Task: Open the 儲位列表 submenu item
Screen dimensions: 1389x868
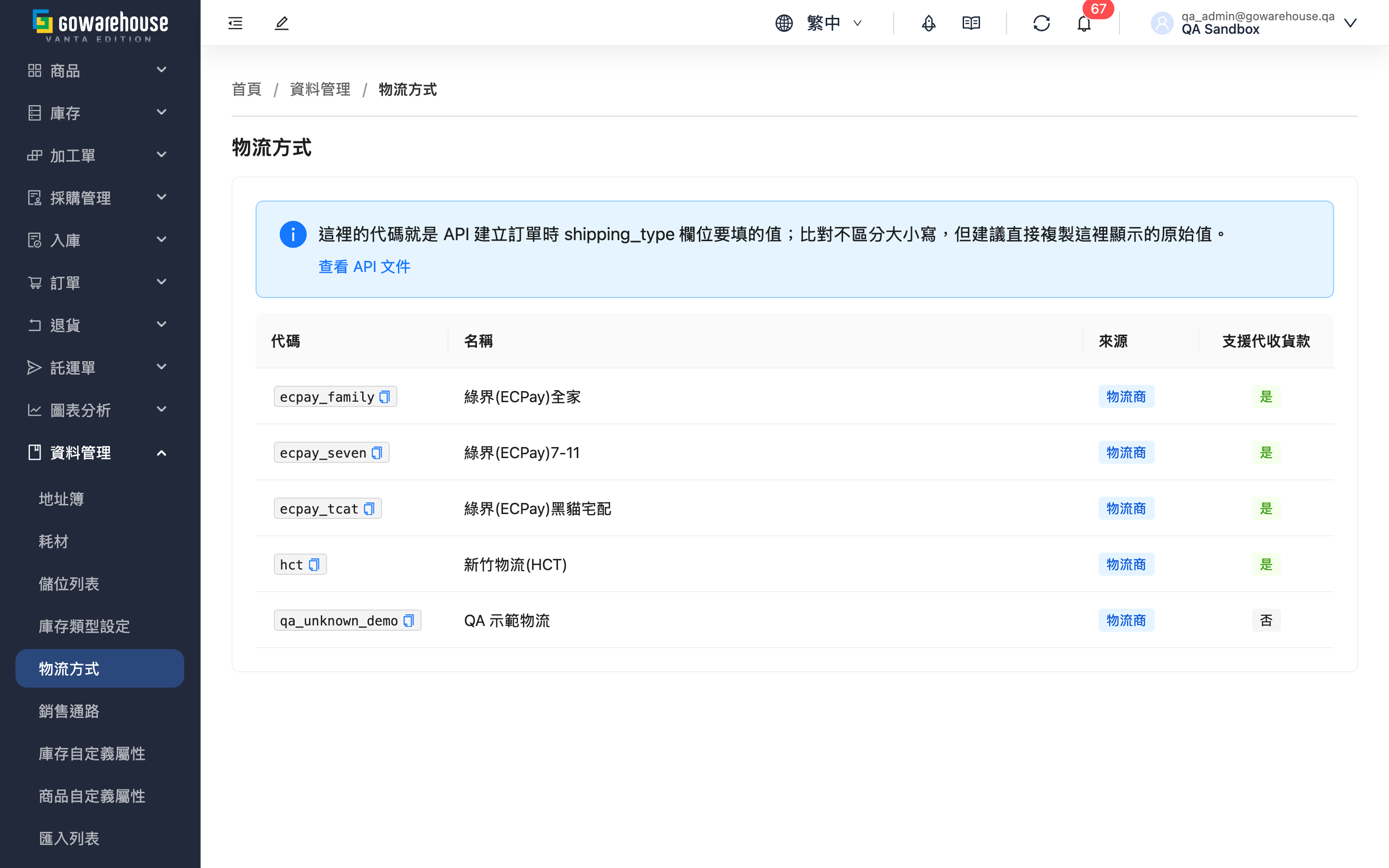Action: click(100, 584)
